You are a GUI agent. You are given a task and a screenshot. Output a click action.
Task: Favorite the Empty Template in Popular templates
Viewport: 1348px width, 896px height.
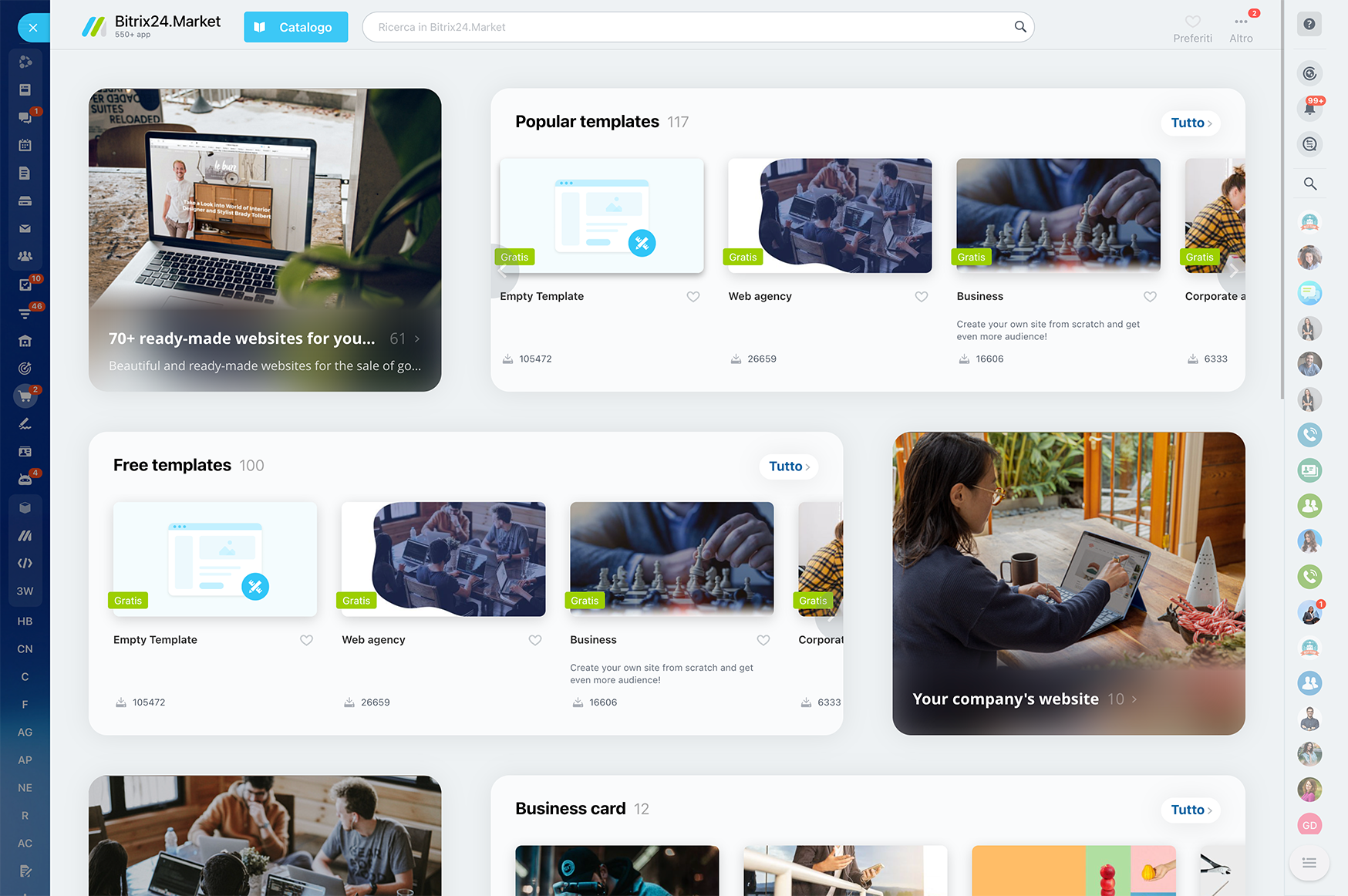[x=693, y=297]
